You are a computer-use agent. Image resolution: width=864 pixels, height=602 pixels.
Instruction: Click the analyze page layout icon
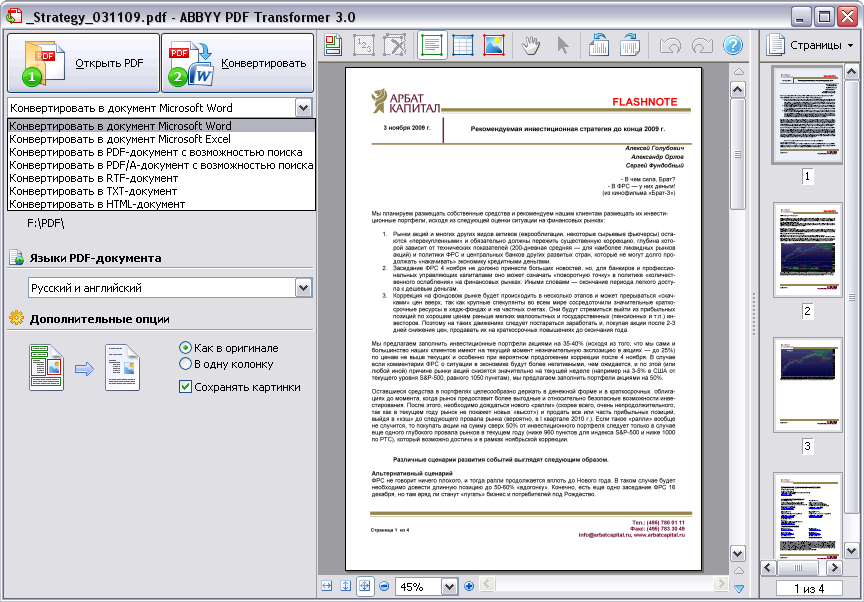coord(333,45)
